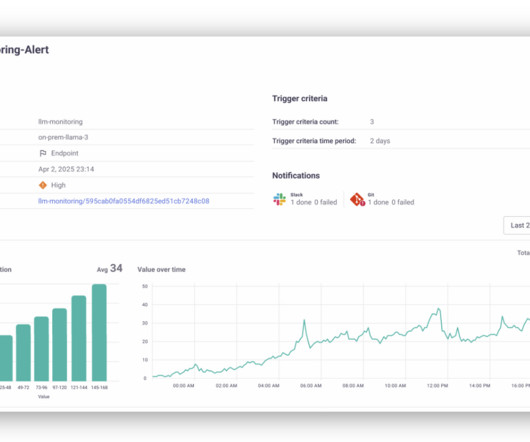Image resolution: width=530 pixels, height=442 pixels.
Task: Click the Trigger criteria count value '3'
Action: (x=372, y=122)
